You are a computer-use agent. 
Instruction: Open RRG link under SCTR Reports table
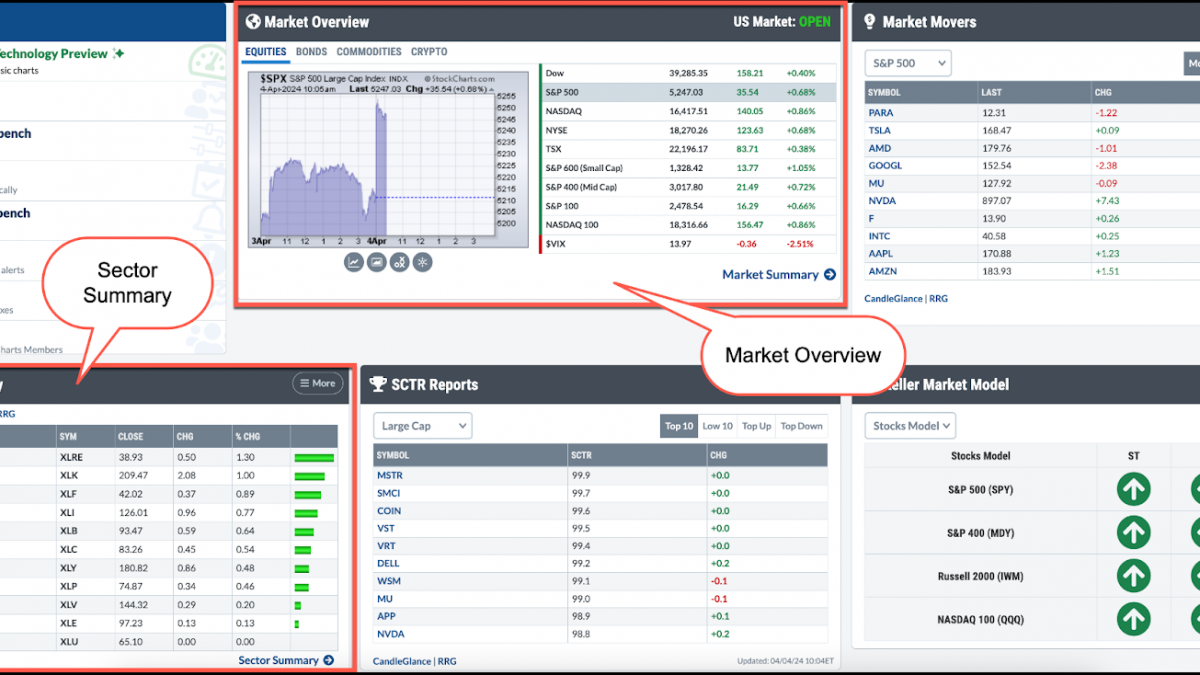coord(447,661)
